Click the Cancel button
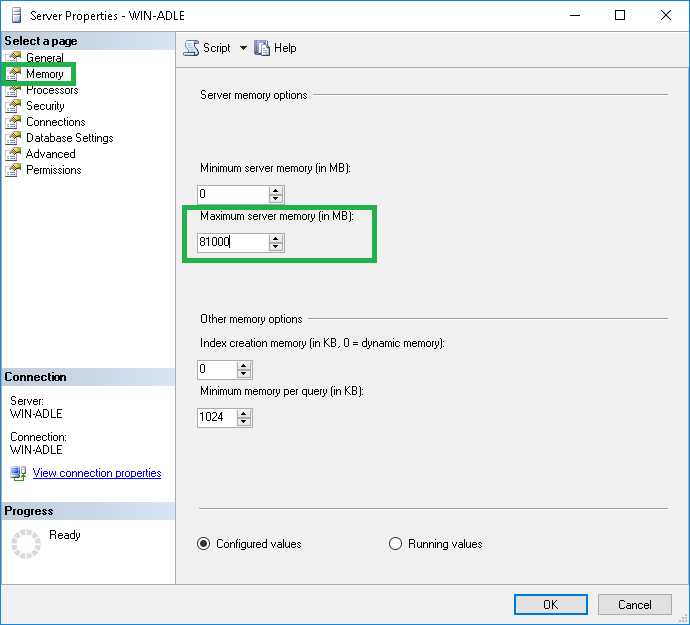The width and height of the screenshot is (690, 625). (635, 605)
